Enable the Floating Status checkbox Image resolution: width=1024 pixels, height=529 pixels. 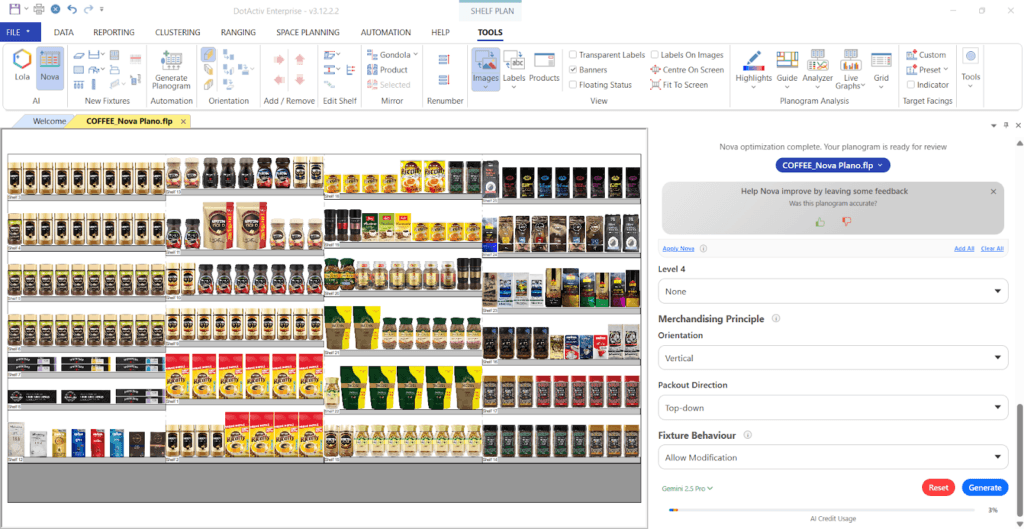click(x=573, y=85)
